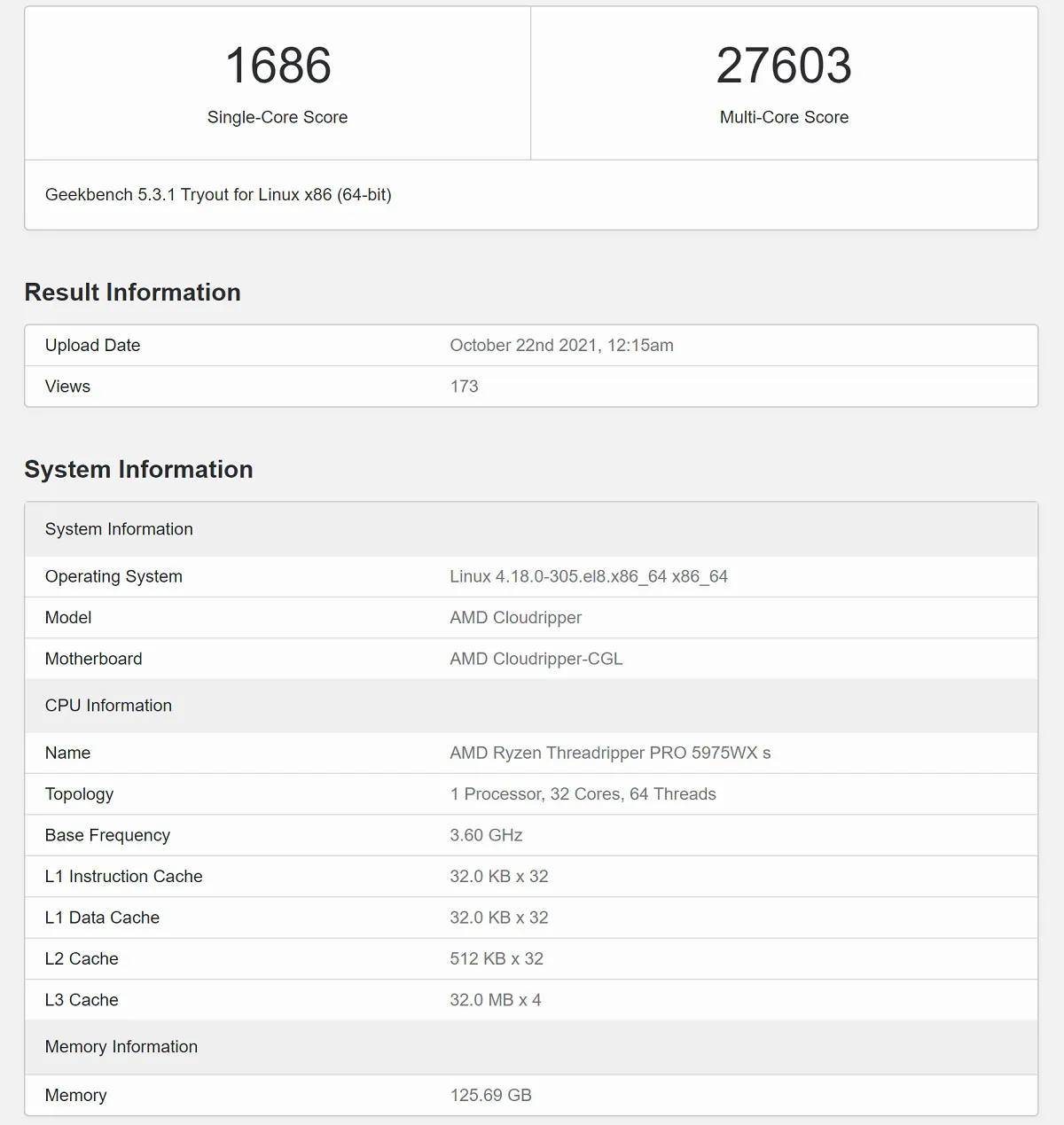Select the Model row label

point(68,618)
